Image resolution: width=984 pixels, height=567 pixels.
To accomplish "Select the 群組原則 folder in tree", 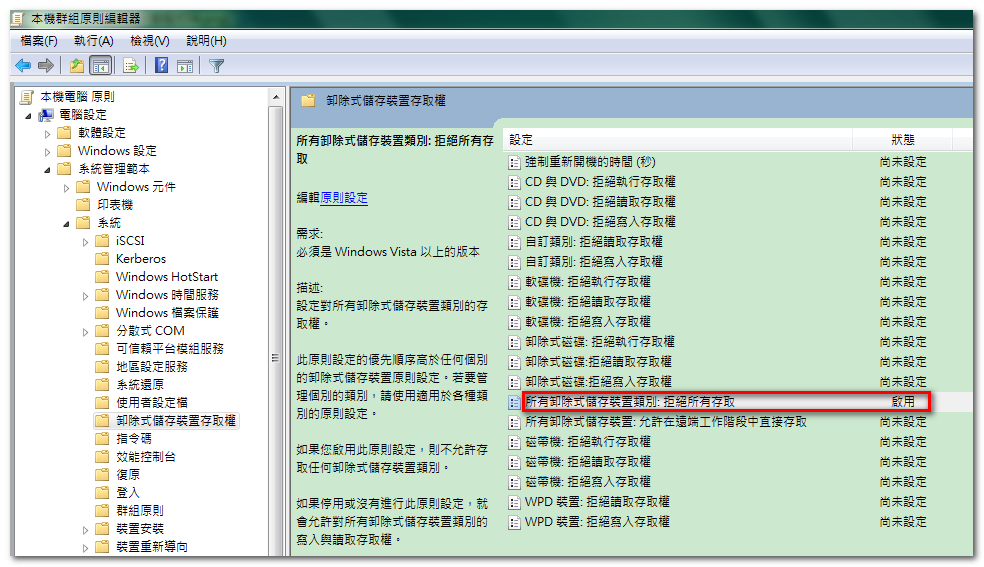I will (x=139, y=511).
